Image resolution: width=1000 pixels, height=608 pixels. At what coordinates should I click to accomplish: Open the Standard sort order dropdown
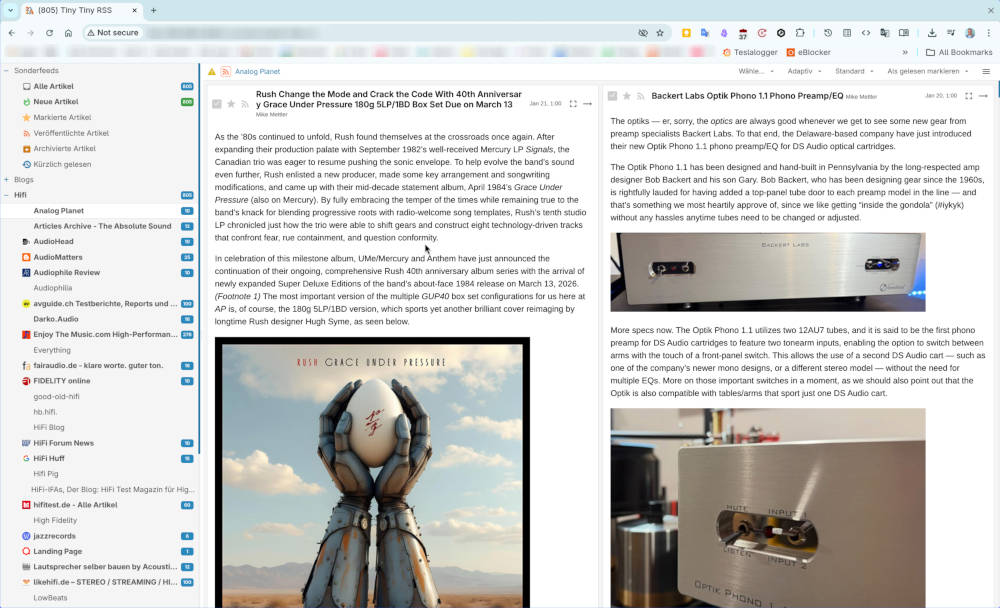pos(853,72)
